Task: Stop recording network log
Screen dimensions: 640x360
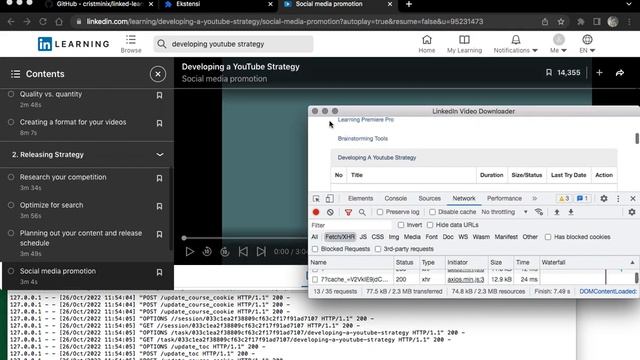Action: [x=316, y=212]
